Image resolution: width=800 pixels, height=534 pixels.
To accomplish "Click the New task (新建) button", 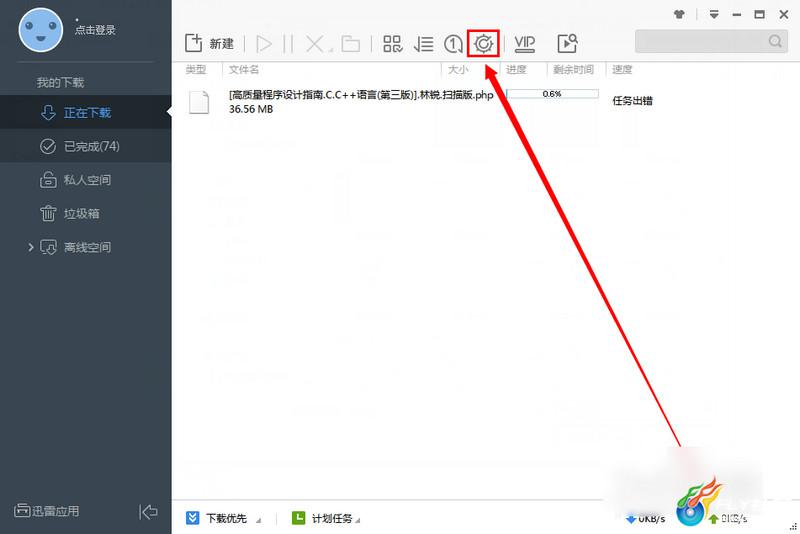I will 209,44.
